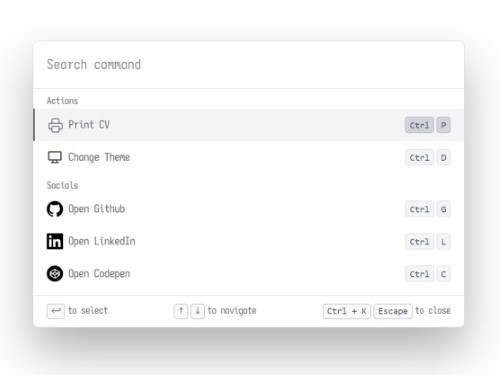500x375 pixels.
Task: Open Github from the Socials list
Action: (249, 209)
